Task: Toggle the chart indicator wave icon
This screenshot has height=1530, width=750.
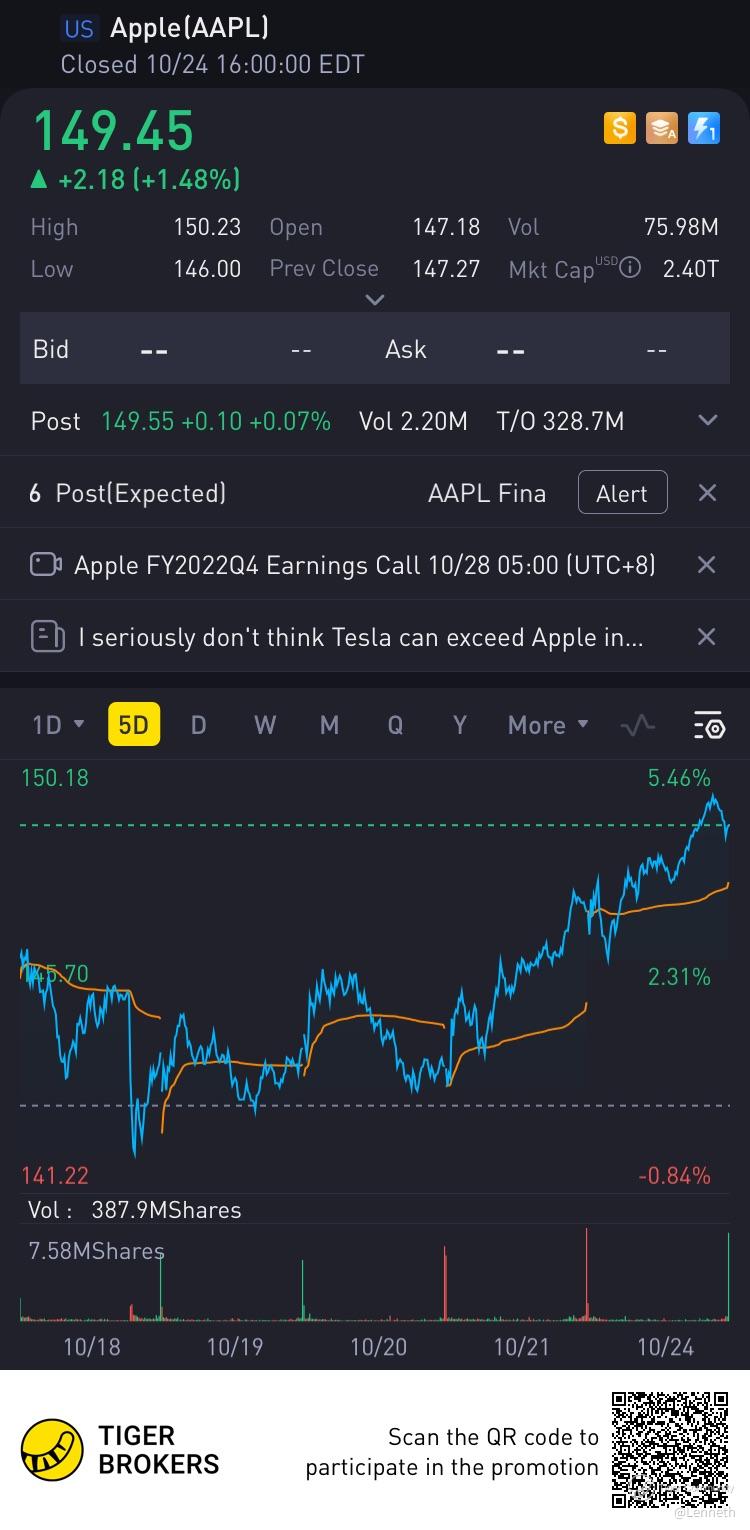Action: 638,726
